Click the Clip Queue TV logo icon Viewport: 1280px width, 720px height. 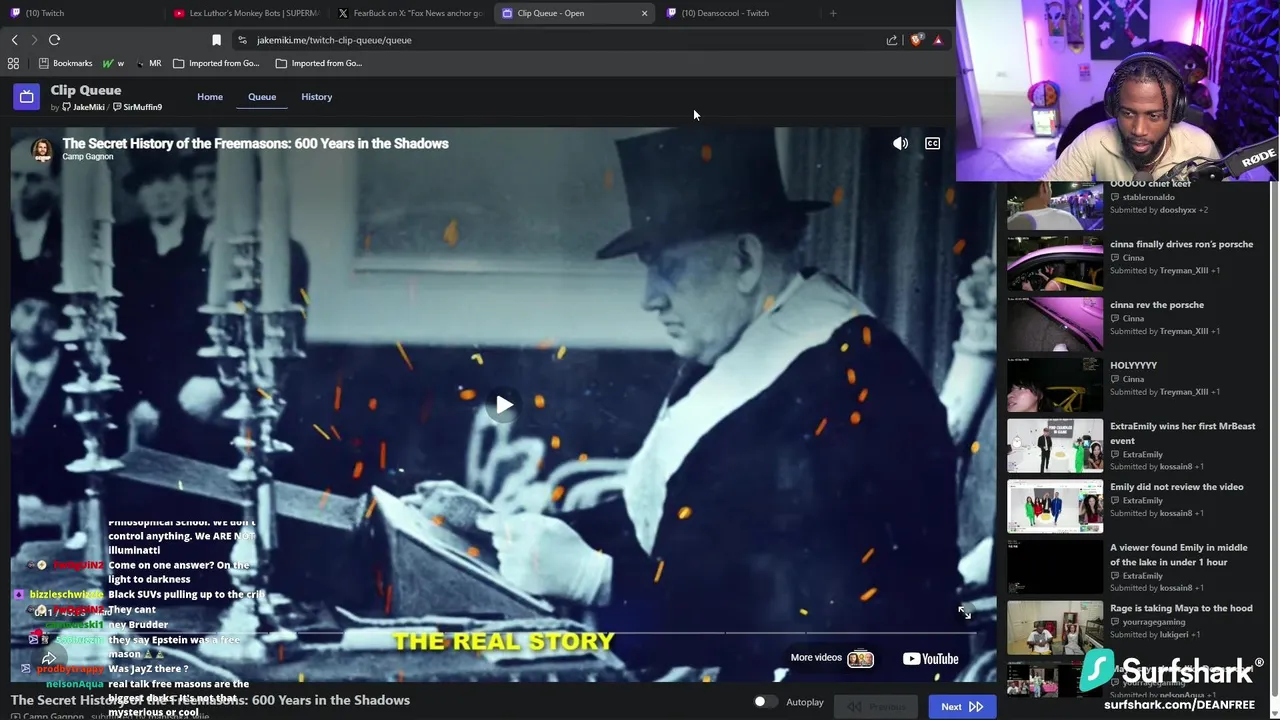[x=26, y=96]
